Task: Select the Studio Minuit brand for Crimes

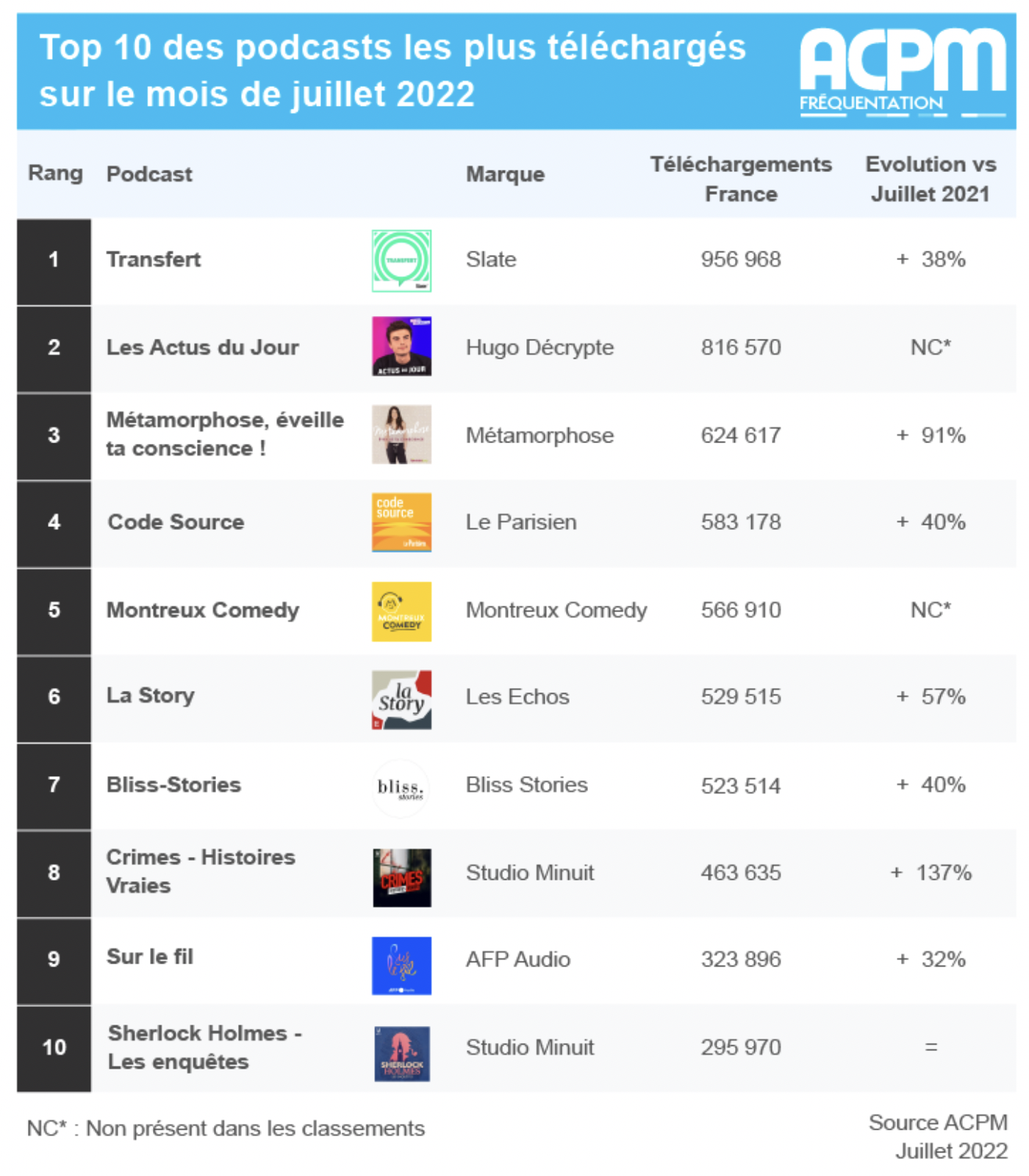Action: tap(529, 872)
